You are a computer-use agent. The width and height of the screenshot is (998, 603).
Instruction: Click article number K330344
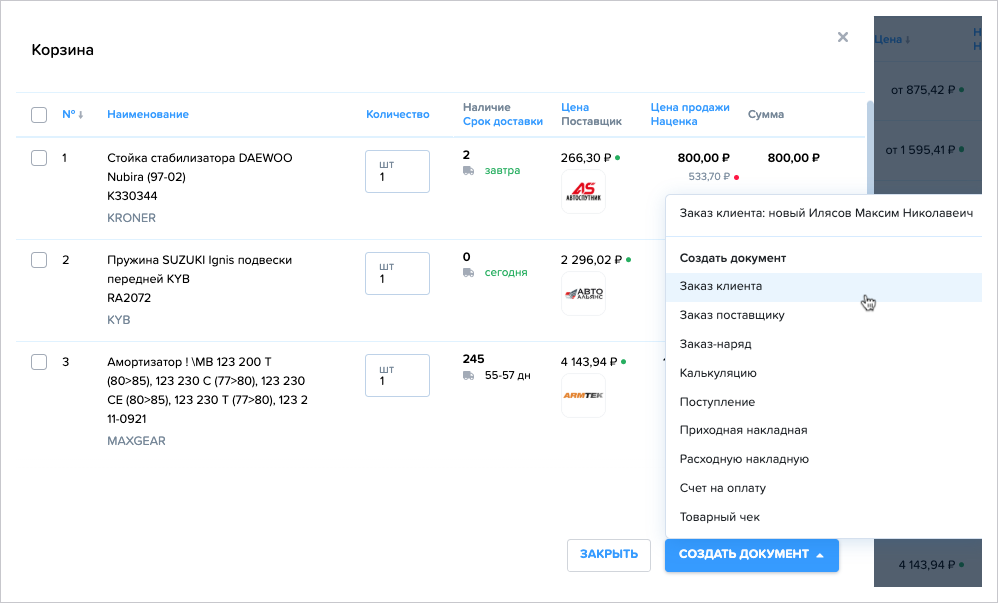(x=132, y=196)
